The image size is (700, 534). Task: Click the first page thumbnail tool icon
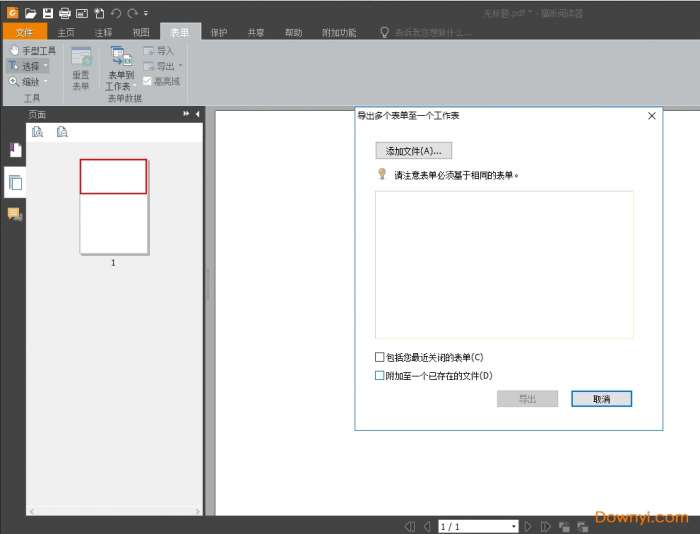[x=38, y=131]
